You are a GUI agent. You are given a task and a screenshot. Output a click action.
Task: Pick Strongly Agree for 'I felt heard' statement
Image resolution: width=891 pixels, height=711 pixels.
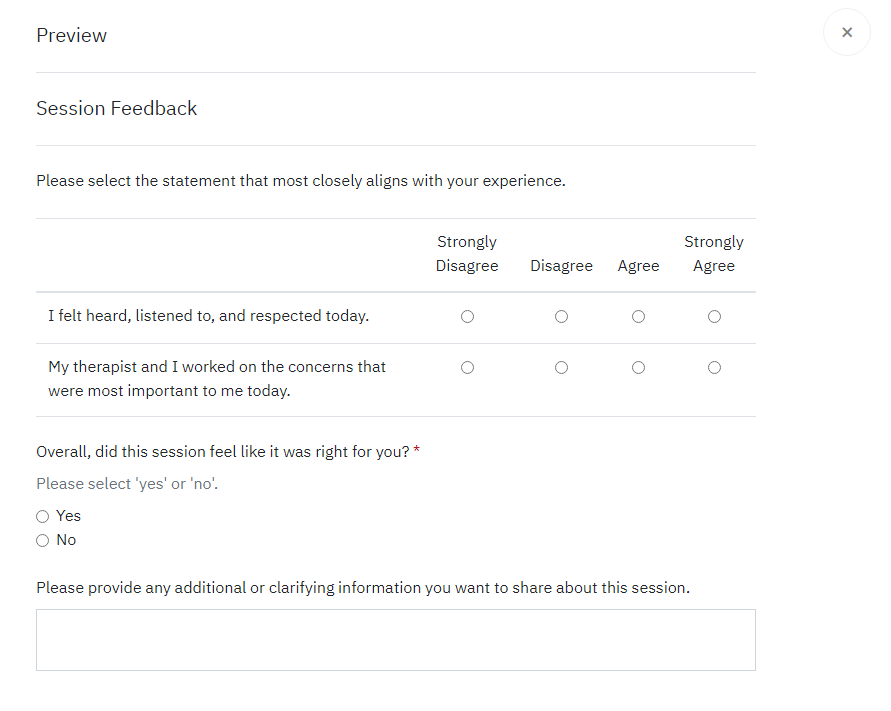click(714, 317)
